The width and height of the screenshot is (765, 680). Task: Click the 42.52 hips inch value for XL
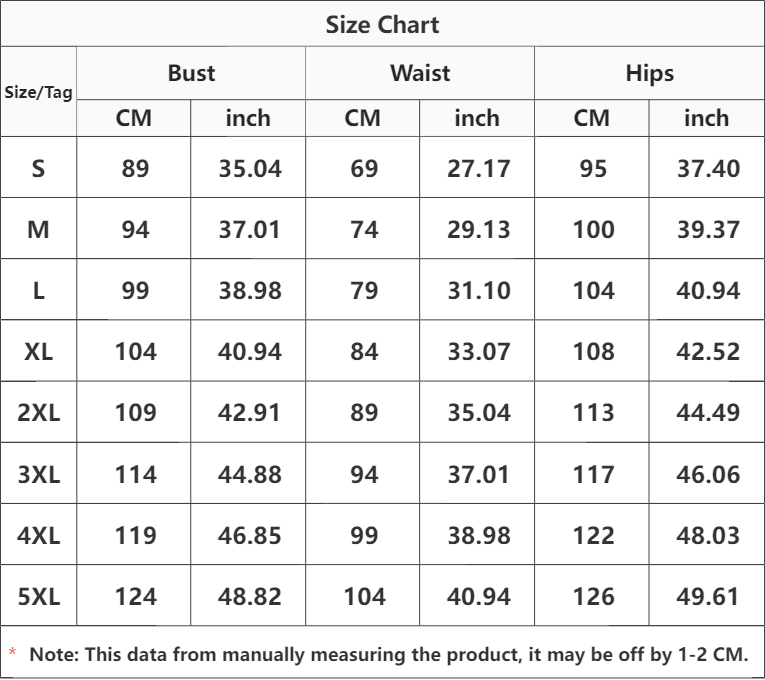pos(708,352)
